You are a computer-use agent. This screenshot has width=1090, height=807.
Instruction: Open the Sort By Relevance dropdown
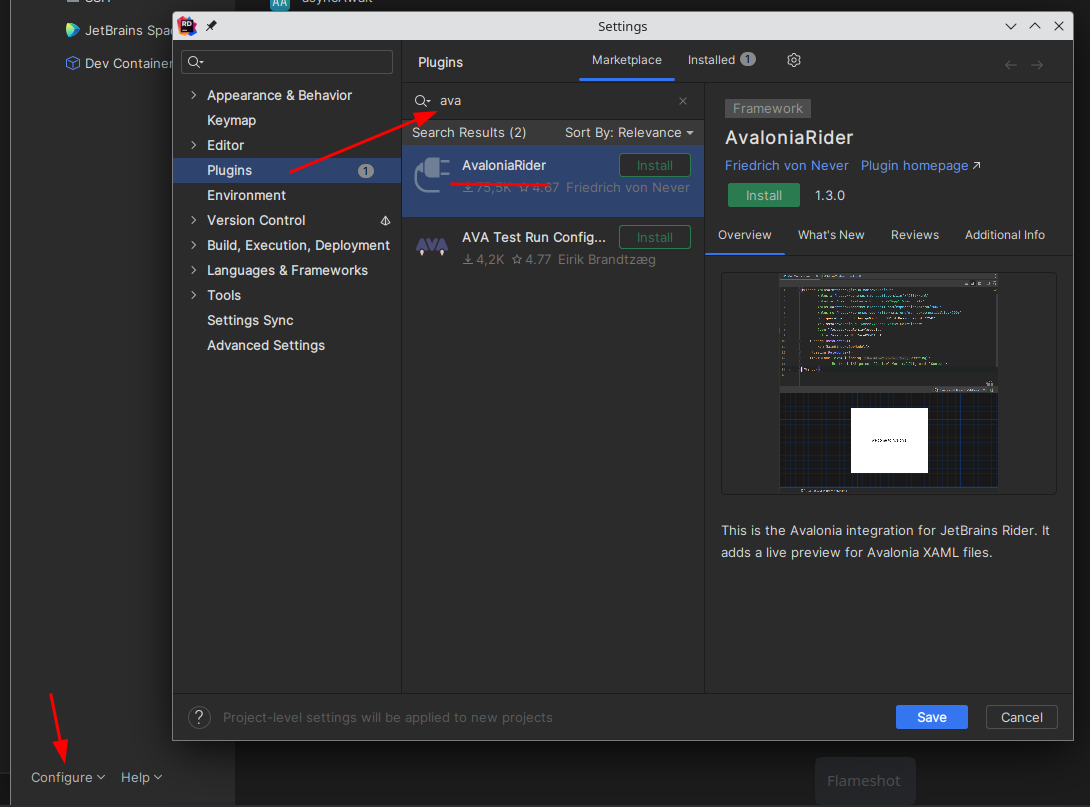[x=628, y=133]
